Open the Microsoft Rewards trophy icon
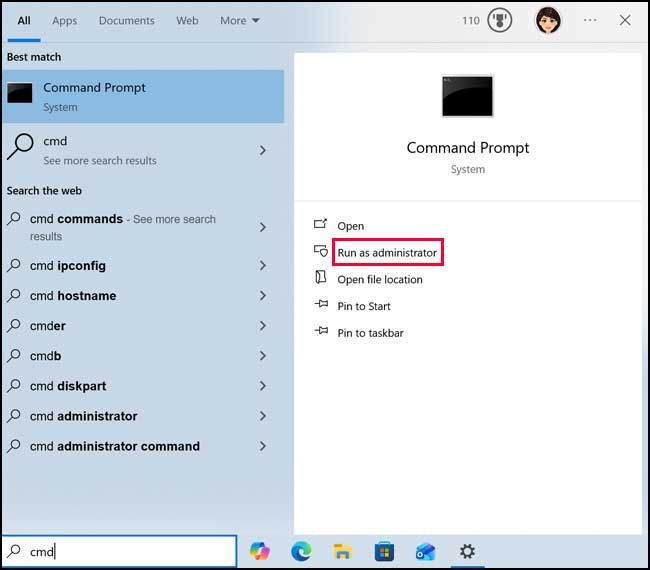Viewport: 650px width, 570px height. [x=500, y=20]
